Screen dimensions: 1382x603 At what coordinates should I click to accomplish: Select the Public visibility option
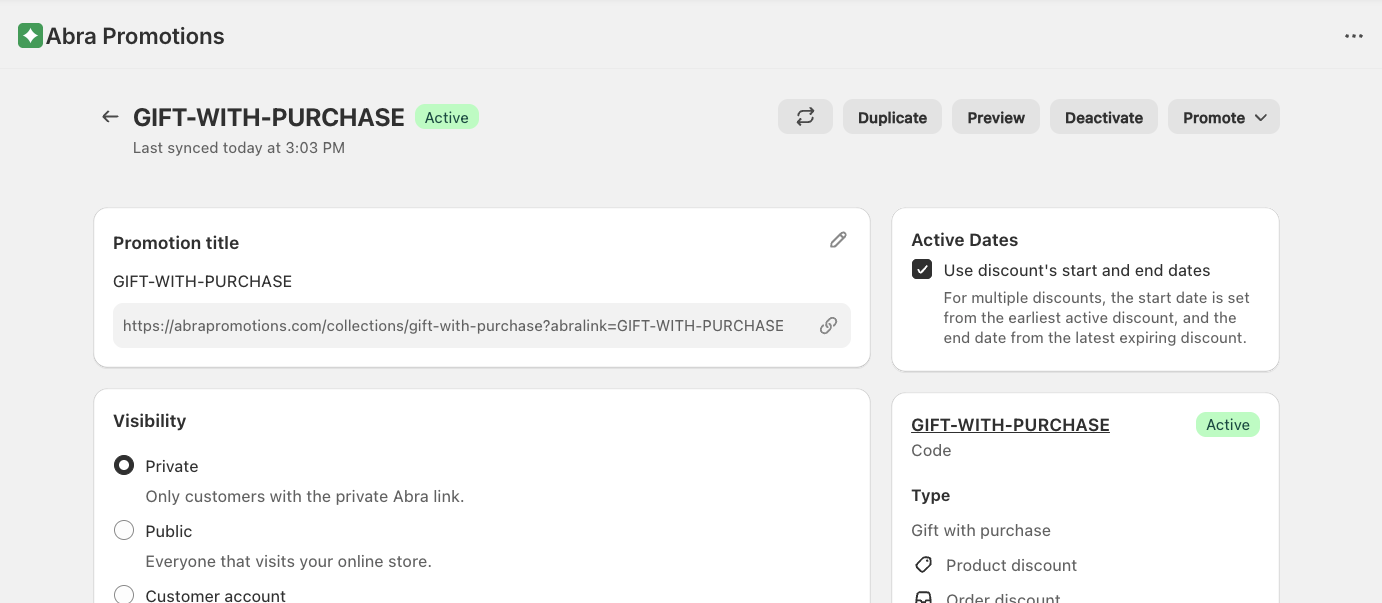(x=124, y=530)
